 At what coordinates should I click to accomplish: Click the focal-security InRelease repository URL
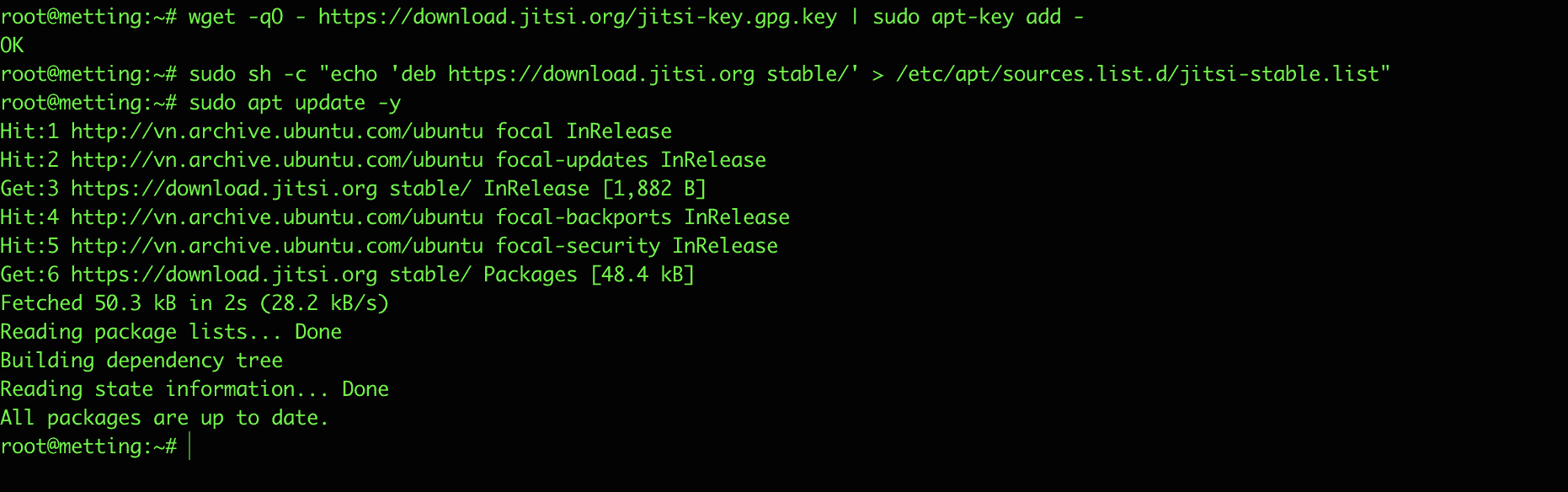pos(277,246)
